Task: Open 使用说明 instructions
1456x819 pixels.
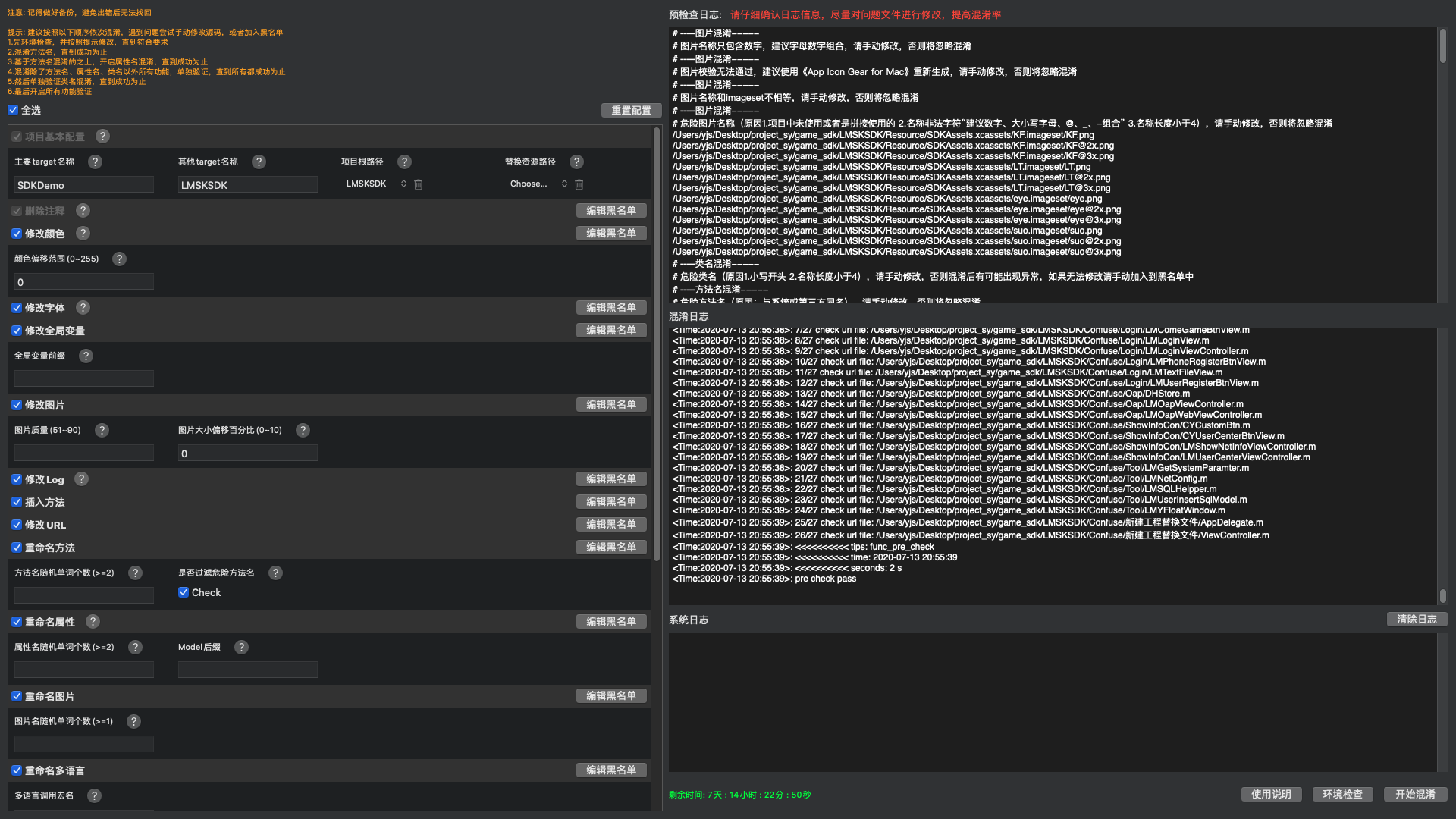Action: coord(1271,795)
